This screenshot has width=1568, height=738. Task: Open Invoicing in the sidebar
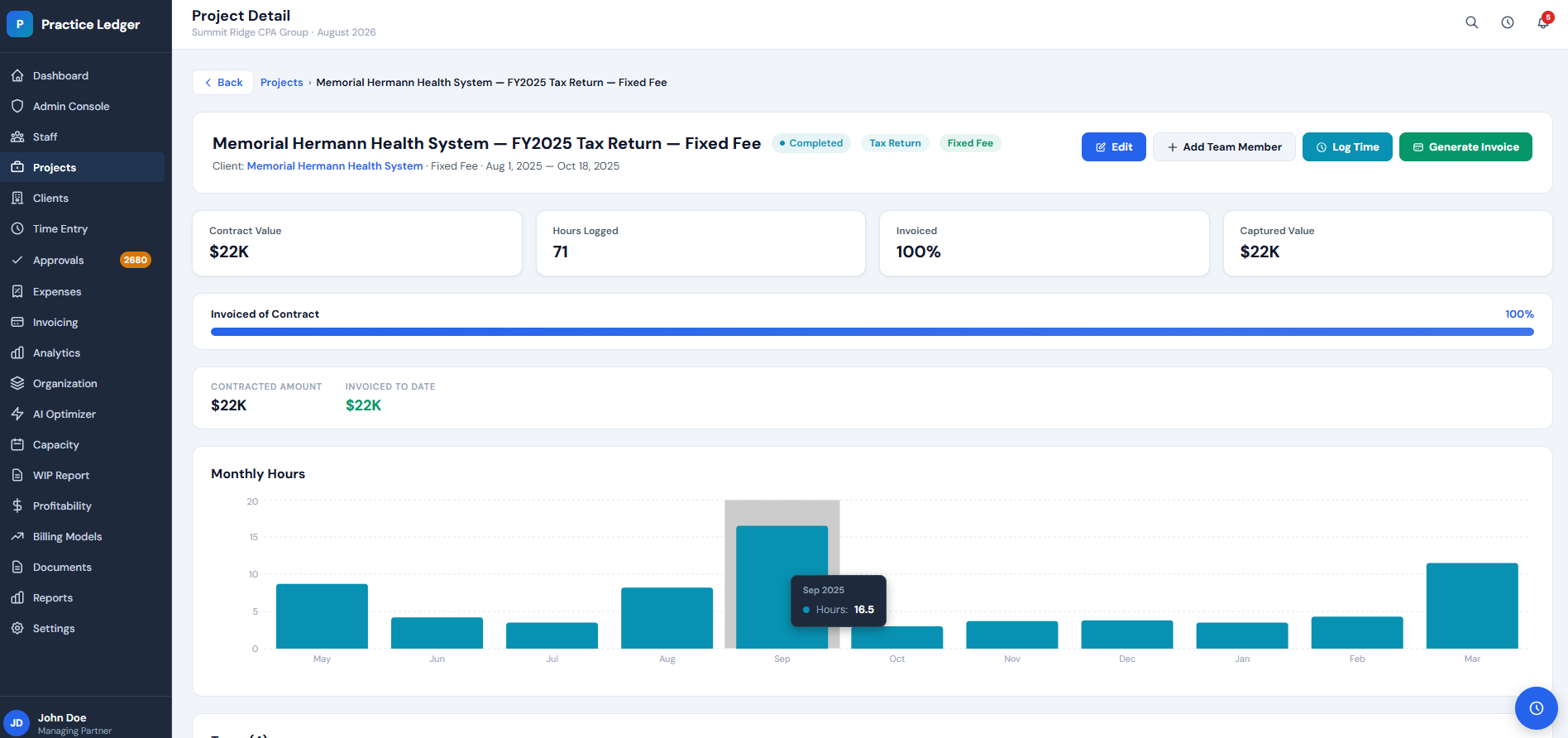click(83, 322)
